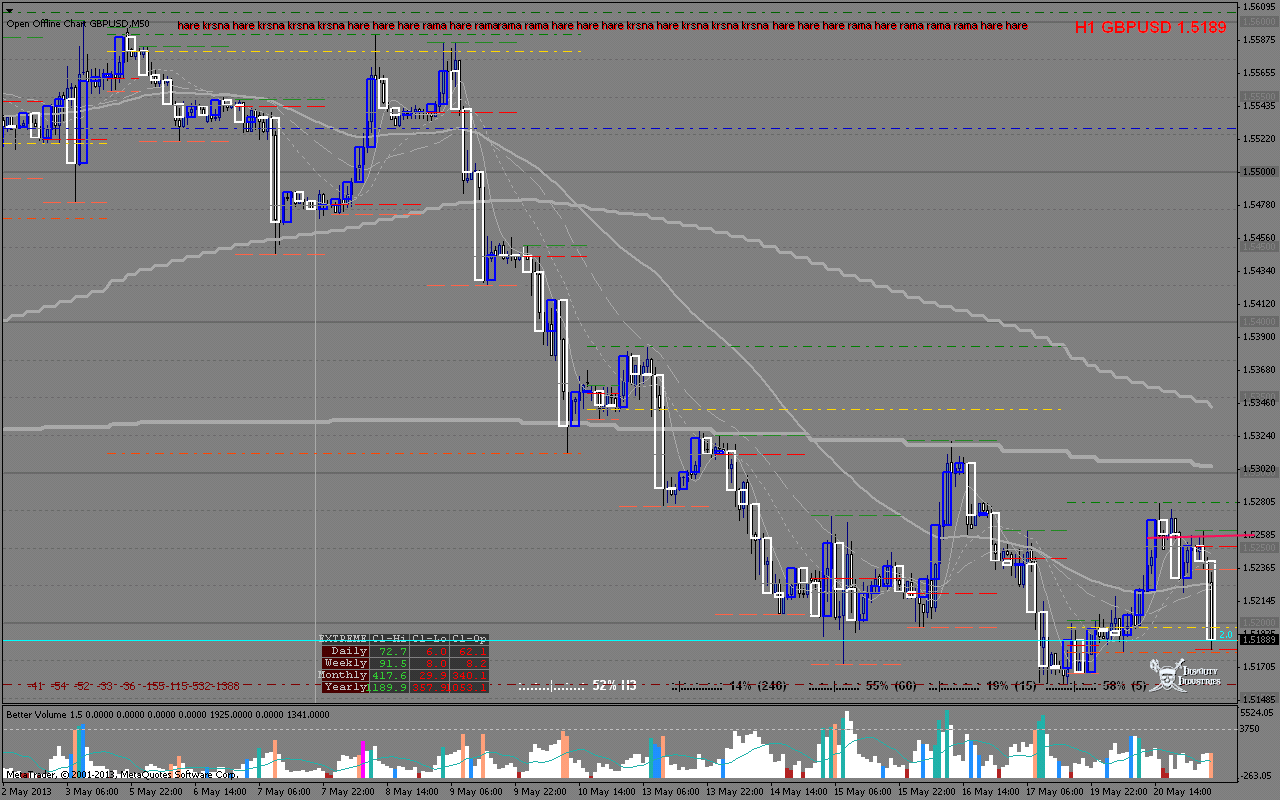
Task: Click the 1.55000 price scale value
Action: point(1257,171)
